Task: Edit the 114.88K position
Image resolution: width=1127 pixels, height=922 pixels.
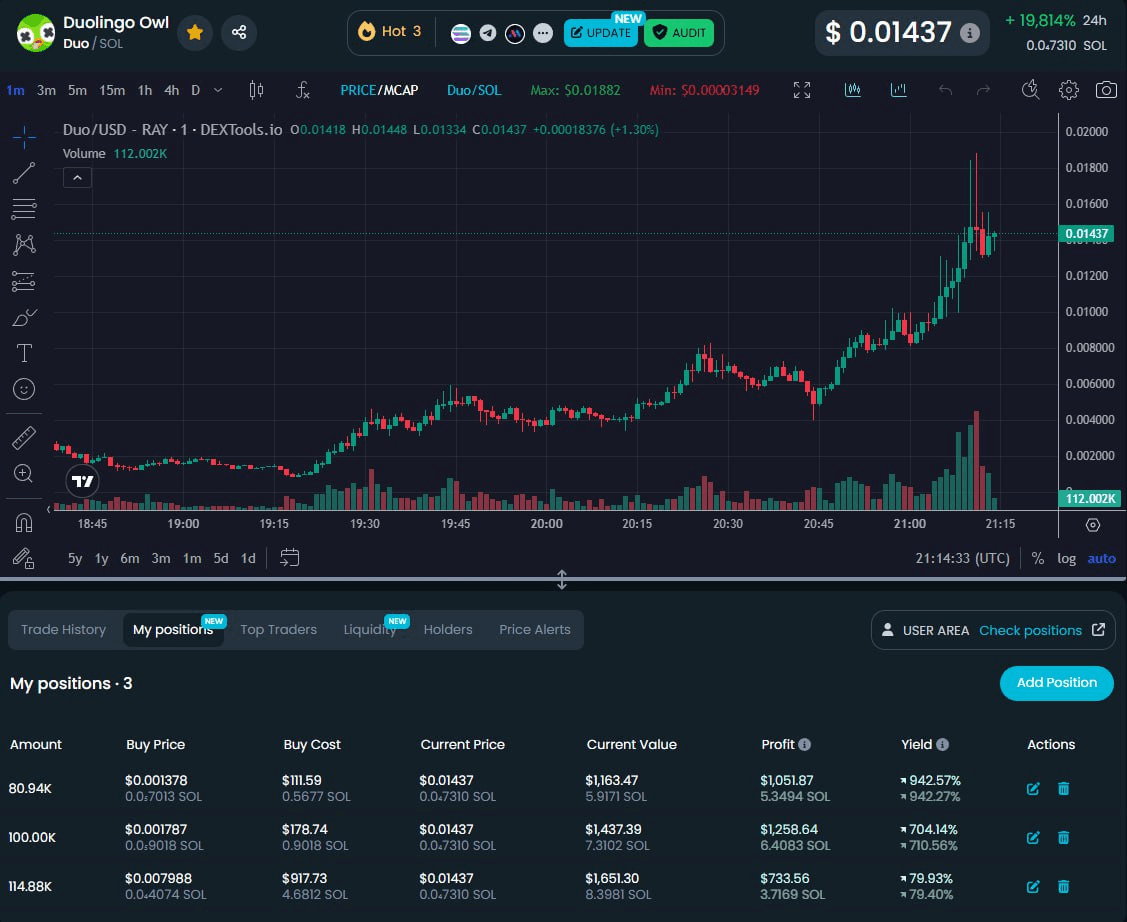Action: click(1033, 886)
